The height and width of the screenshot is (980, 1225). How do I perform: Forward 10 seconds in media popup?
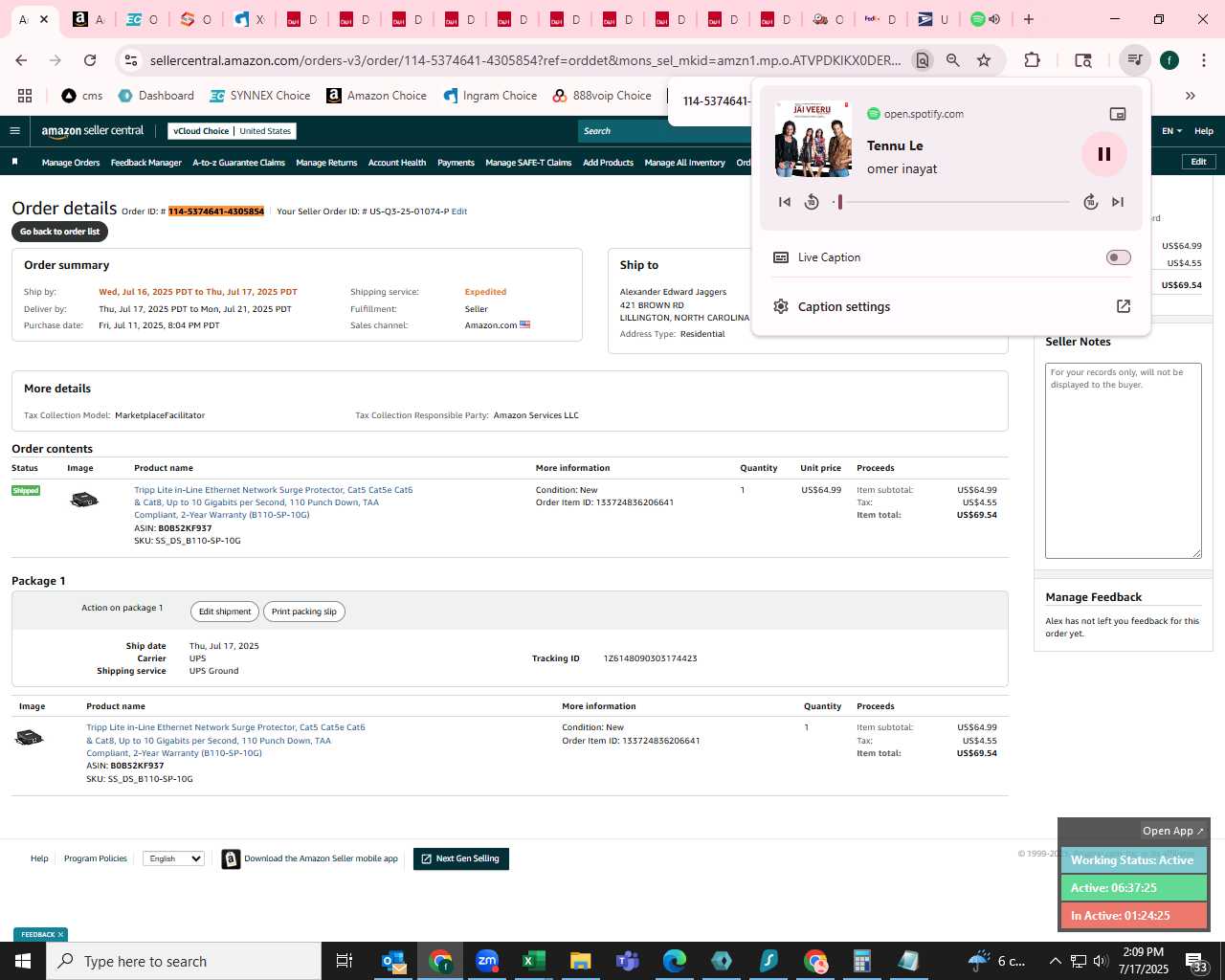[1090, 202]
